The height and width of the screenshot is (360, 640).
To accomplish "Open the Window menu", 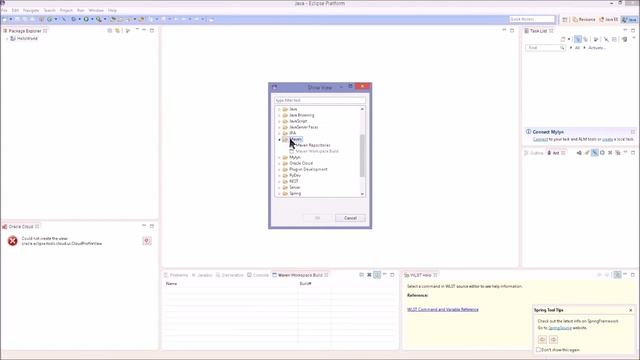I will point(96,10).
